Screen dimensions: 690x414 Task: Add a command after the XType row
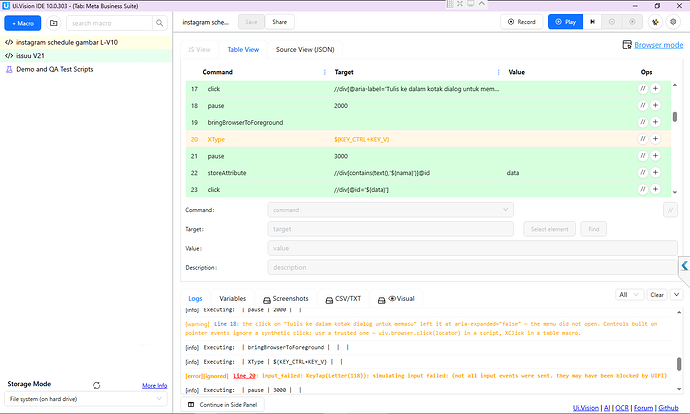[655, 139]
